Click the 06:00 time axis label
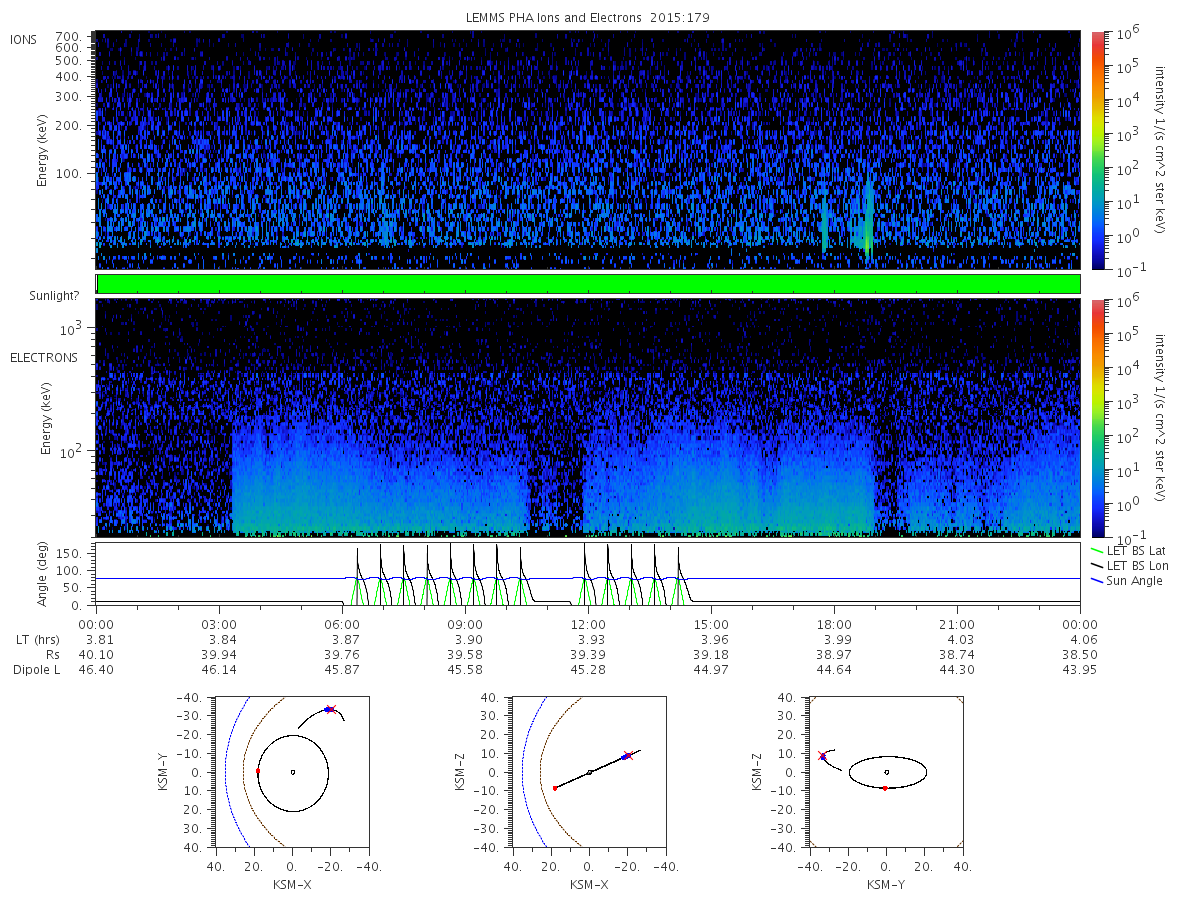Viewport: 1200px width, 900px height. [x=342, y=624]
